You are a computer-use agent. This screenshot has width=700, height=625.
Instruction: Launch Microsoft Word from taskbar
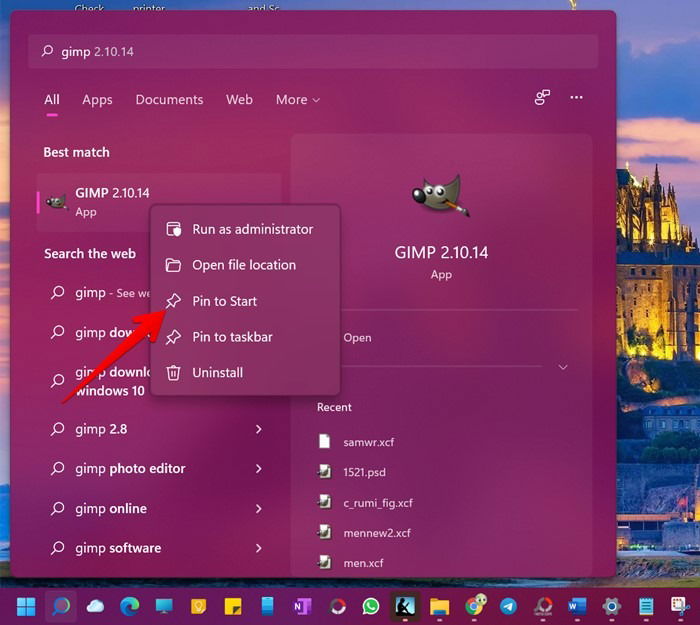[577, 606]
